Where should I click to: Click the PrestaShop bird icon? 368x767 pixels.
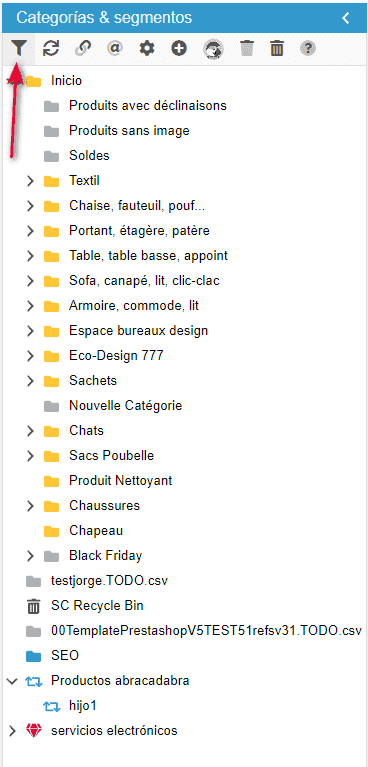[x=214, y=48]
